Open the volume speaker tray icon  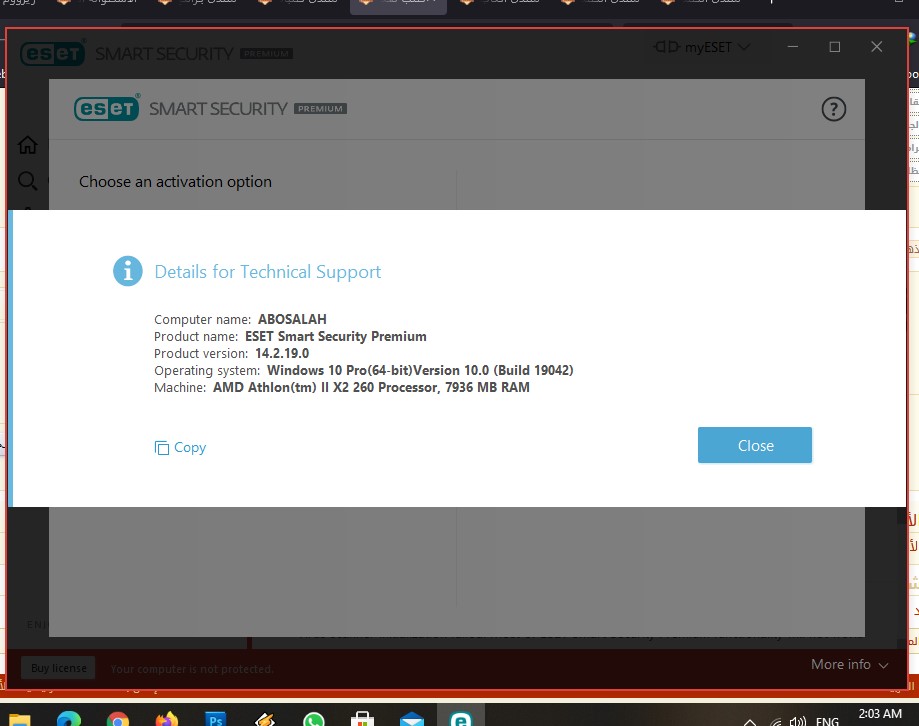click(798, 721)
